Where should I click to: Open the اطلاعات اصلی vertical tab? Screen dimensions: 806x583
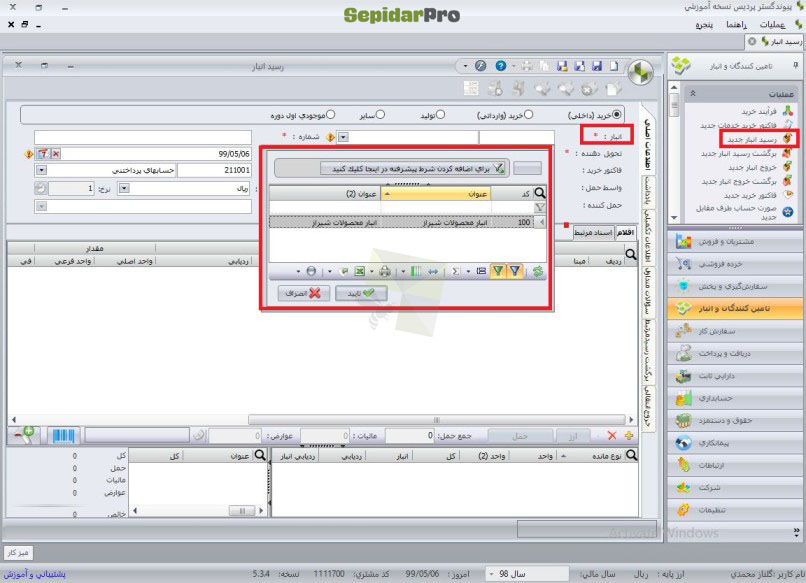click(x=648, y=145)
